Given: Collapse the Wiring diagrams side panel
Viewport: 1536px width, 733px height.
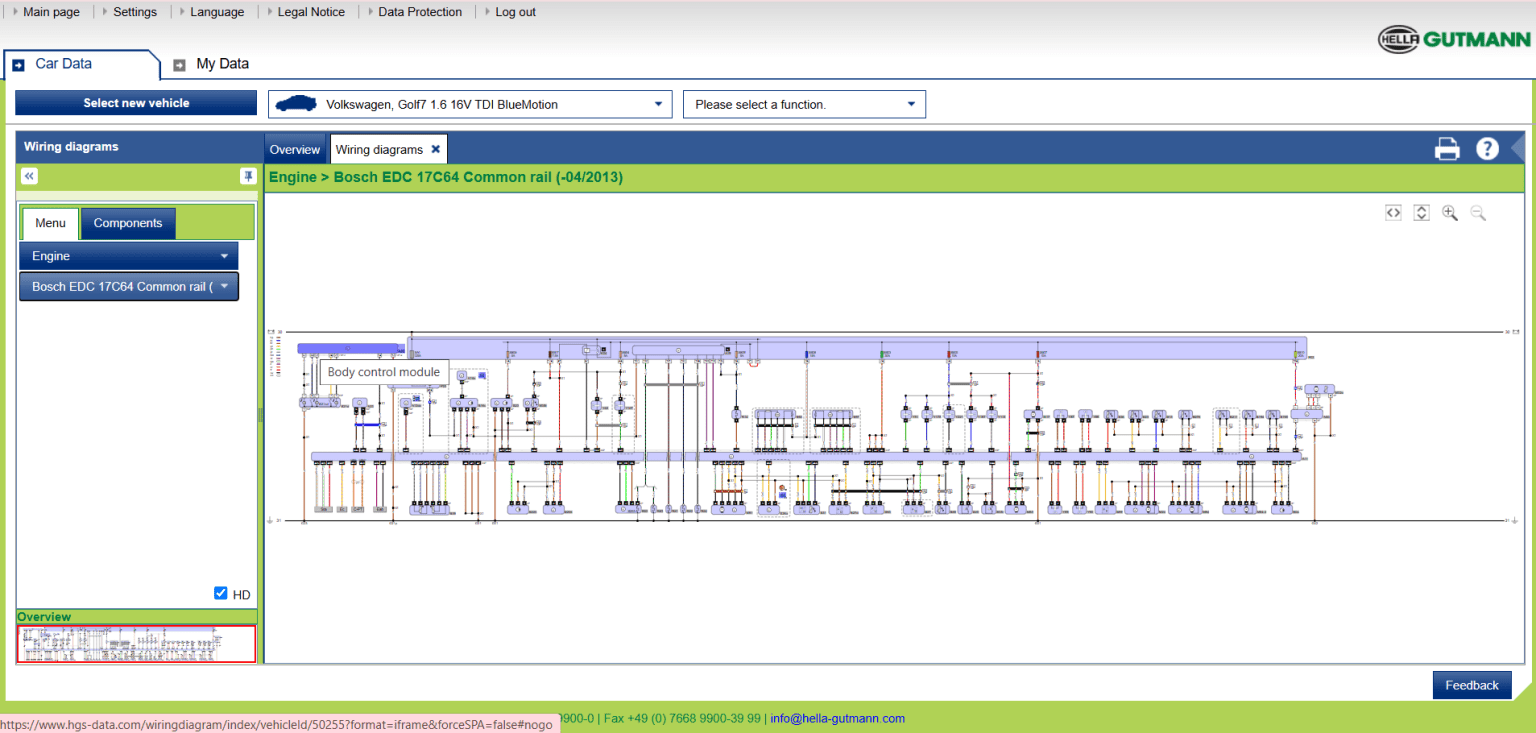Looking at the screenshot, I should click(x=30, y=176).
